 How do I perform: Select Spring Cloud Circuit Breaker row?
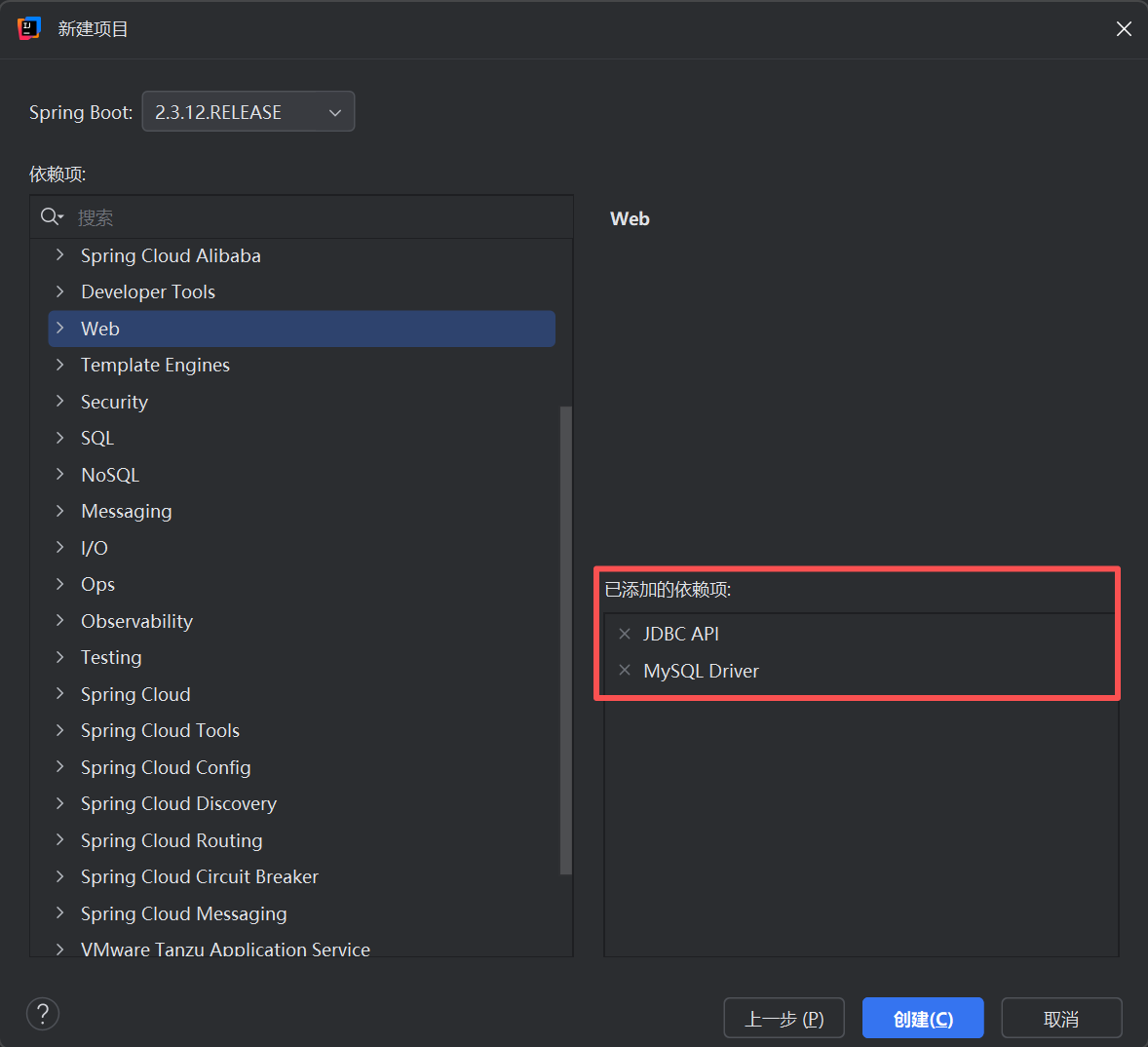(302, 876)
